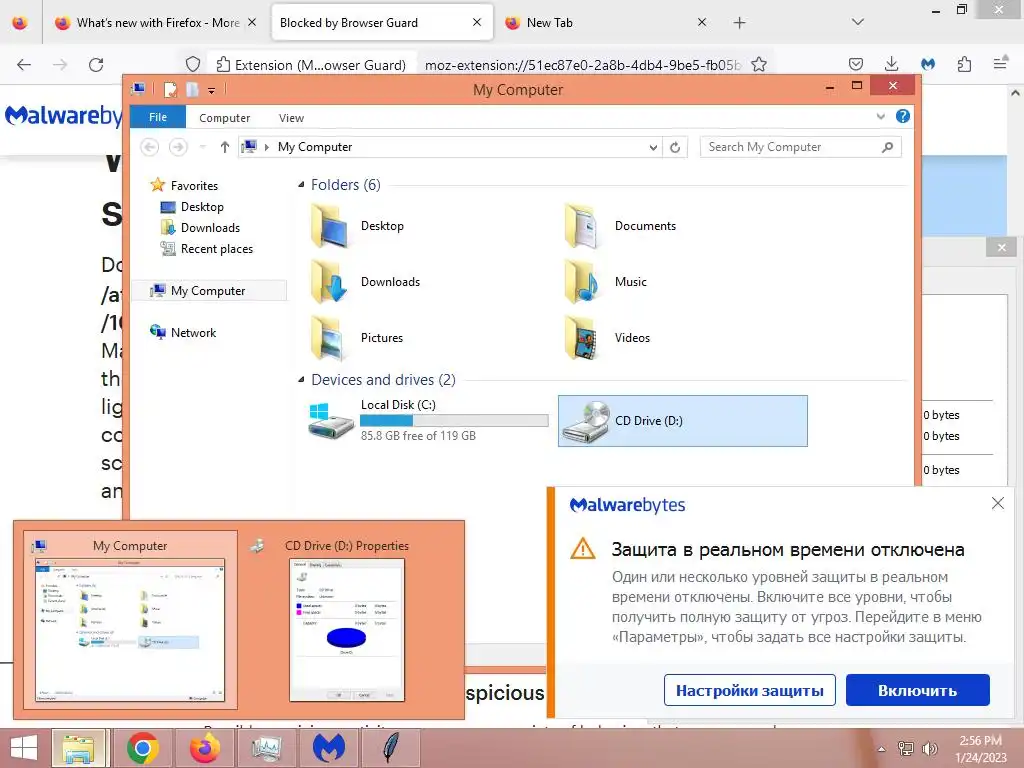Open the Videos folder icon
1024x768 pixels.
tap(581, 338)
